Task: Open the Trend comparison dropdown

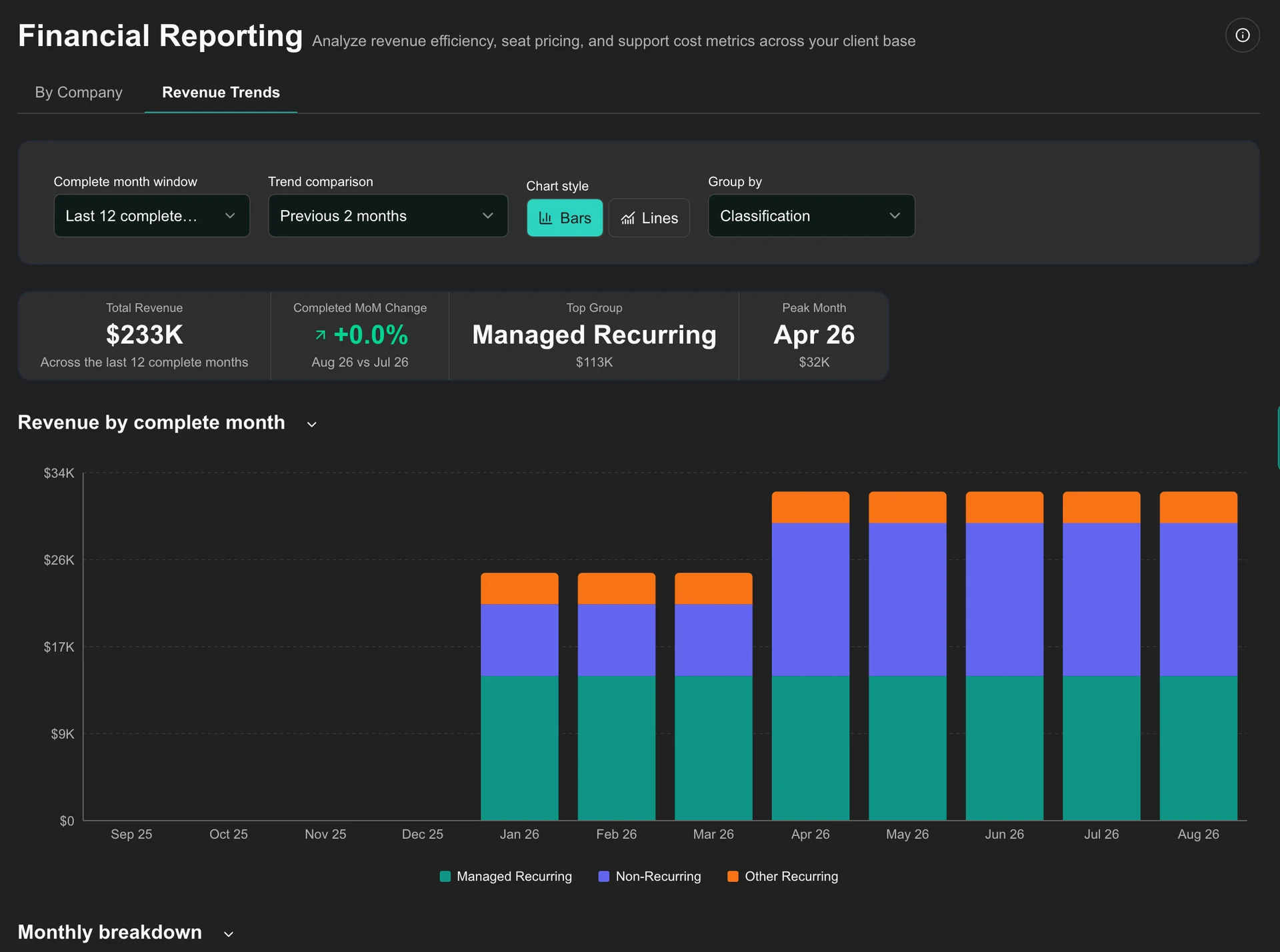Action: coord(388,215)
